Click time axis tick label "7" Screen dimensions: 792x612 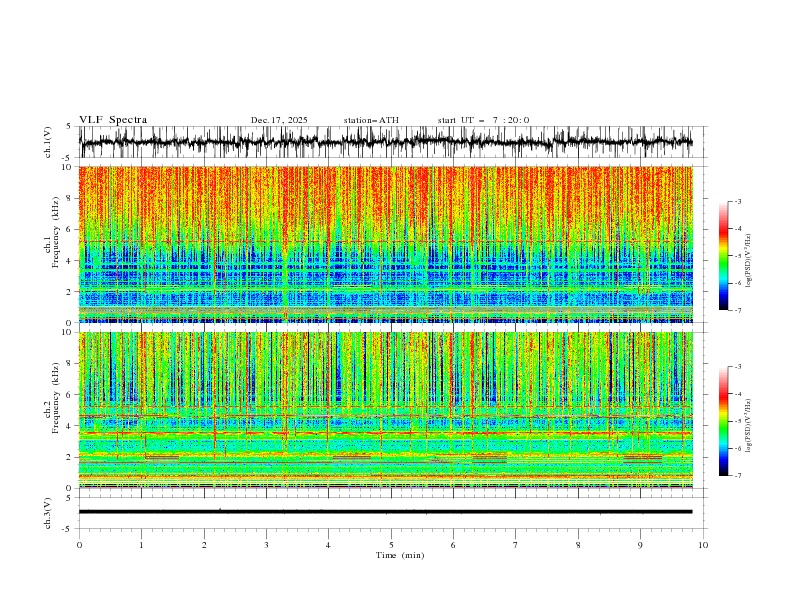click(x=516, y=545)
